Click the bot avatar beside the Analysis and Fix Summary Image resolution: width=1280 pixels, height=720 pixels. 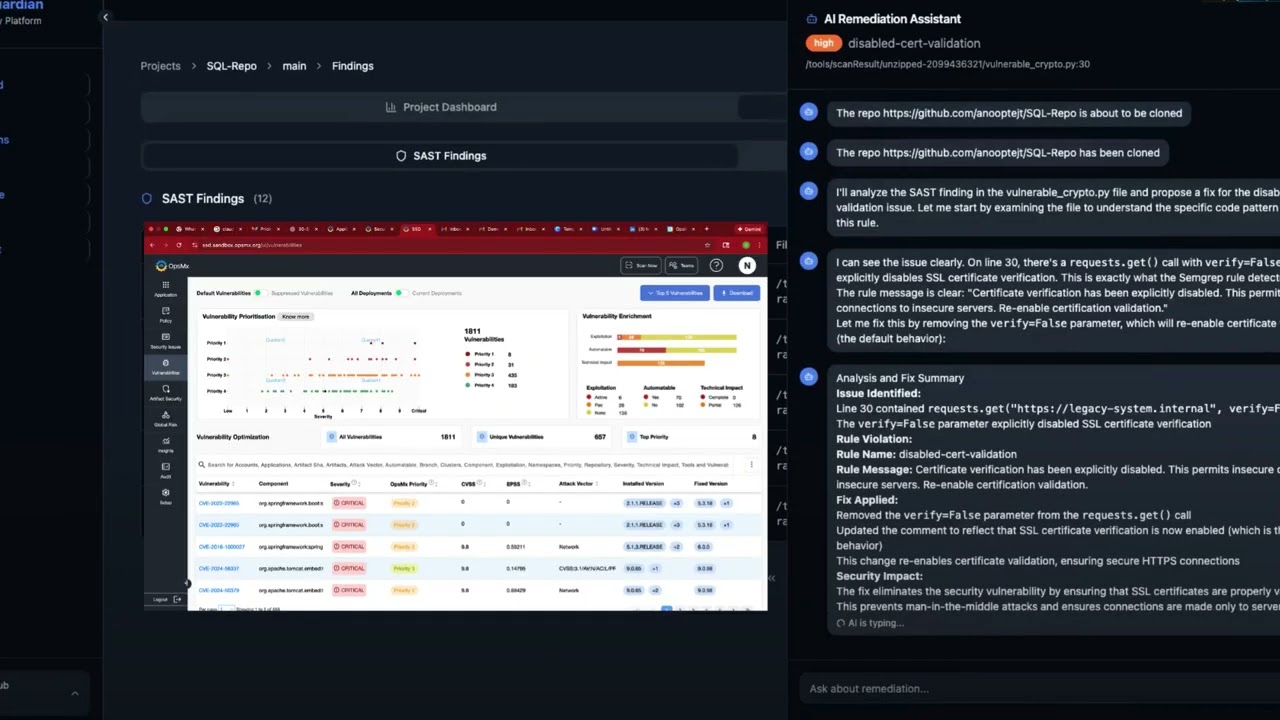pyautogui.click(x=809, y=377)
